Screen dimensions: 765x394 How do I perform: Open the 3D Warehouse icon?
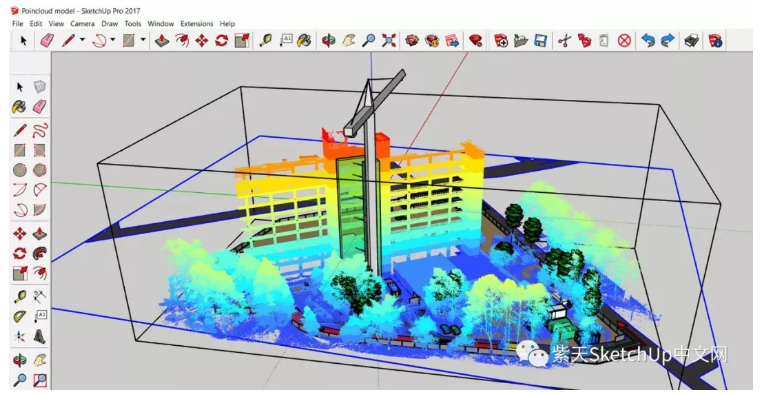pos(412,40)
